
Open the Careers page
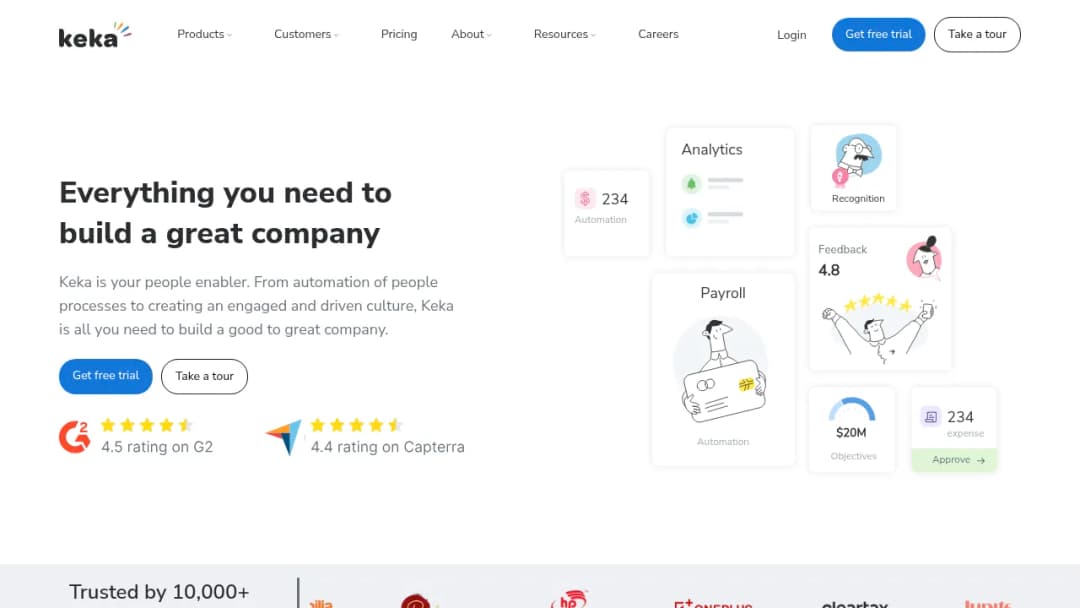(x=658, y=34)
